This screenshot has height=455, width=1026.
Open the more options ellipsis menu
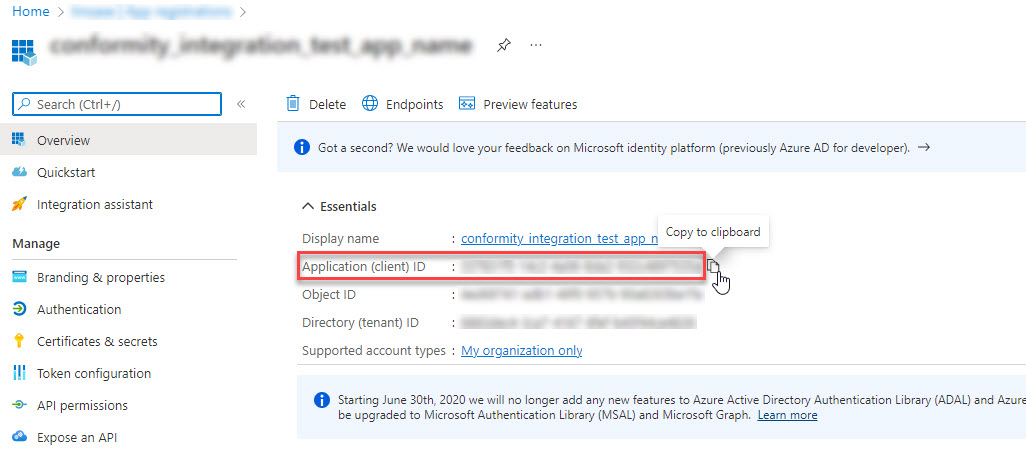[x=536, y=46]
